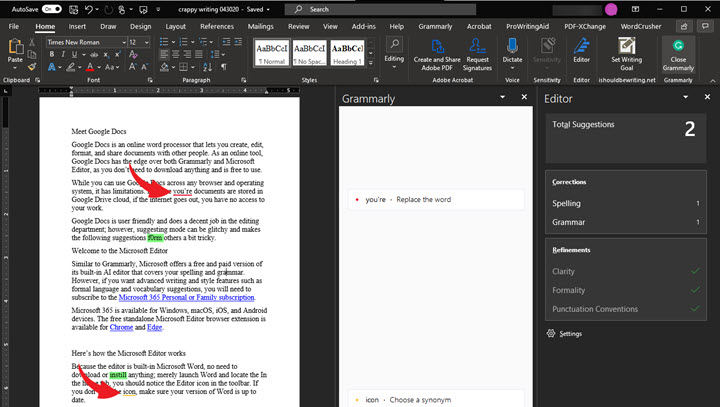Click the Copy icon
The image size is (720, 407).
pyautogui.click(x=32, y=55)
